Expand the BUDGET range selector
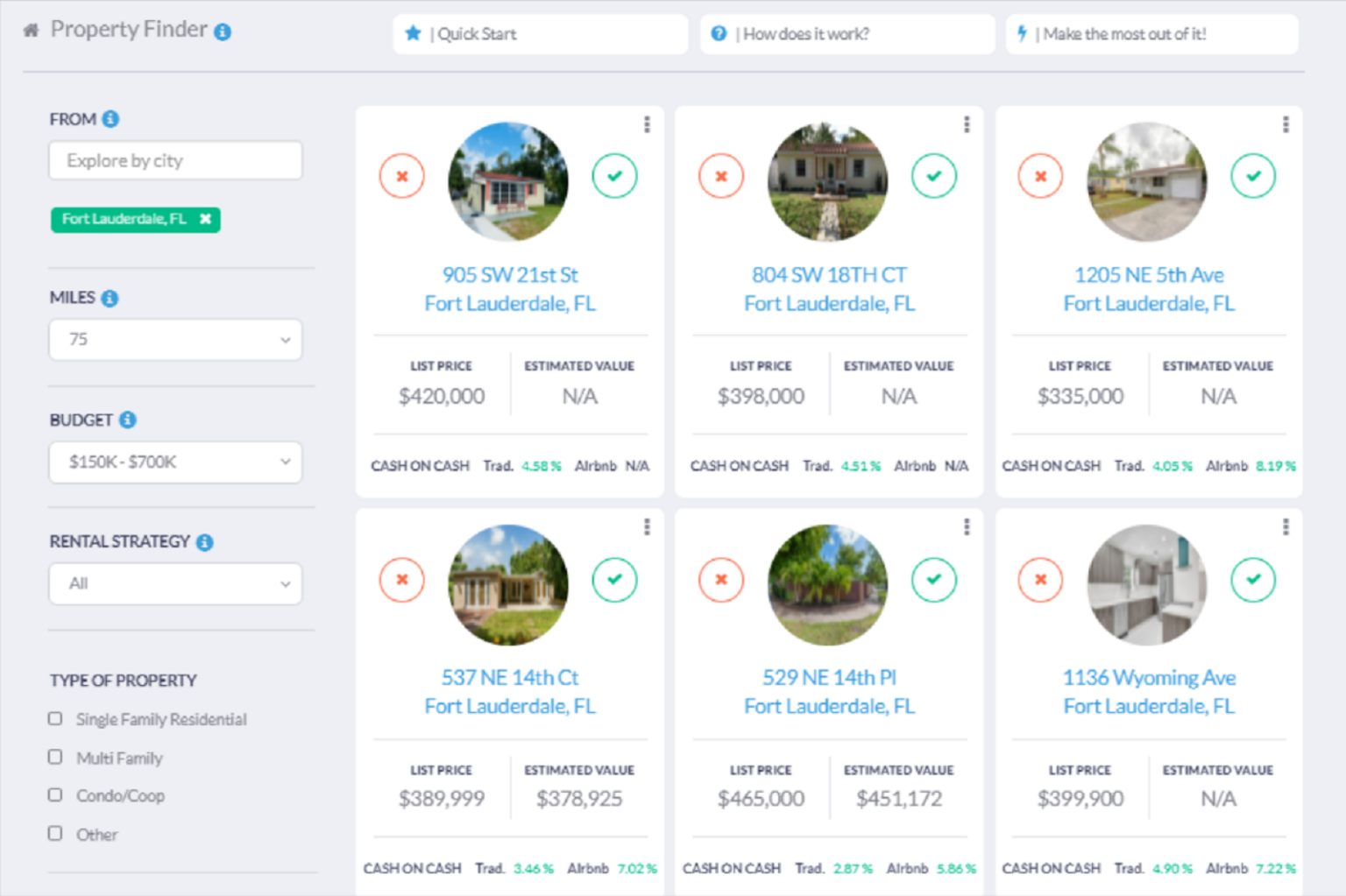 (x=174, y=462)
